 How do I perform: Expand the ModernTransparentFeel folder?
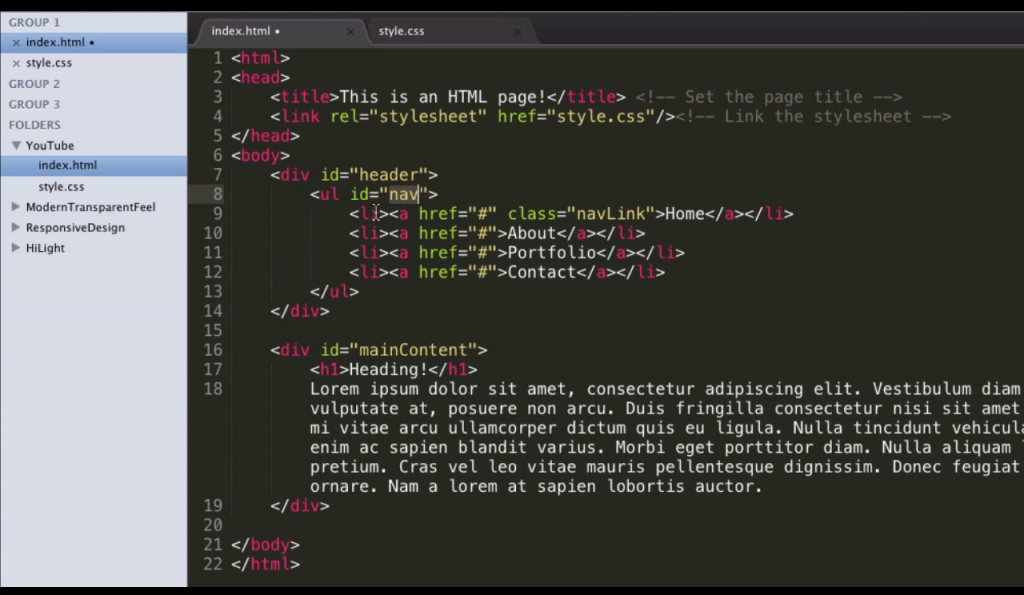(15, 207)
